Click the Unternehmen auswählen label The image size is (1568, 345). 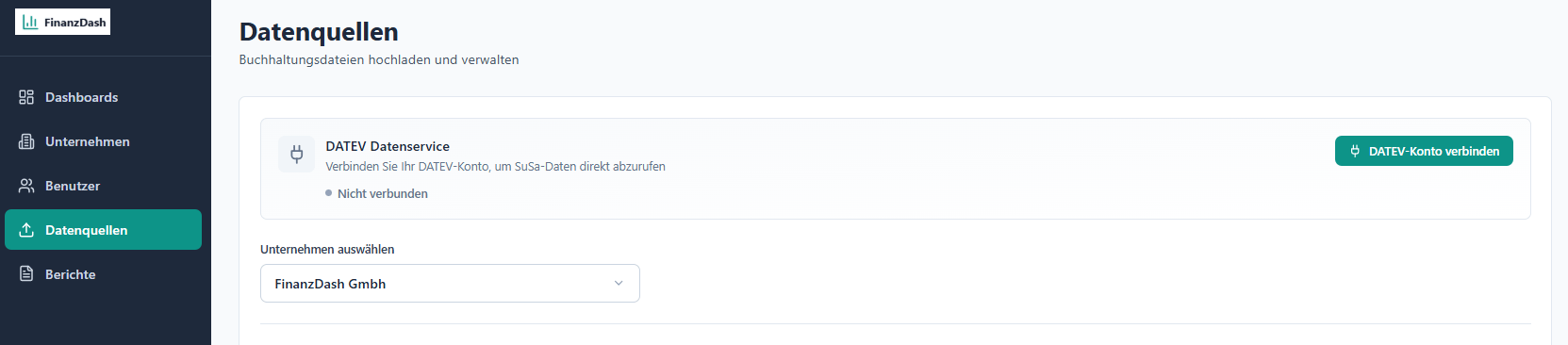coord(327,250)
